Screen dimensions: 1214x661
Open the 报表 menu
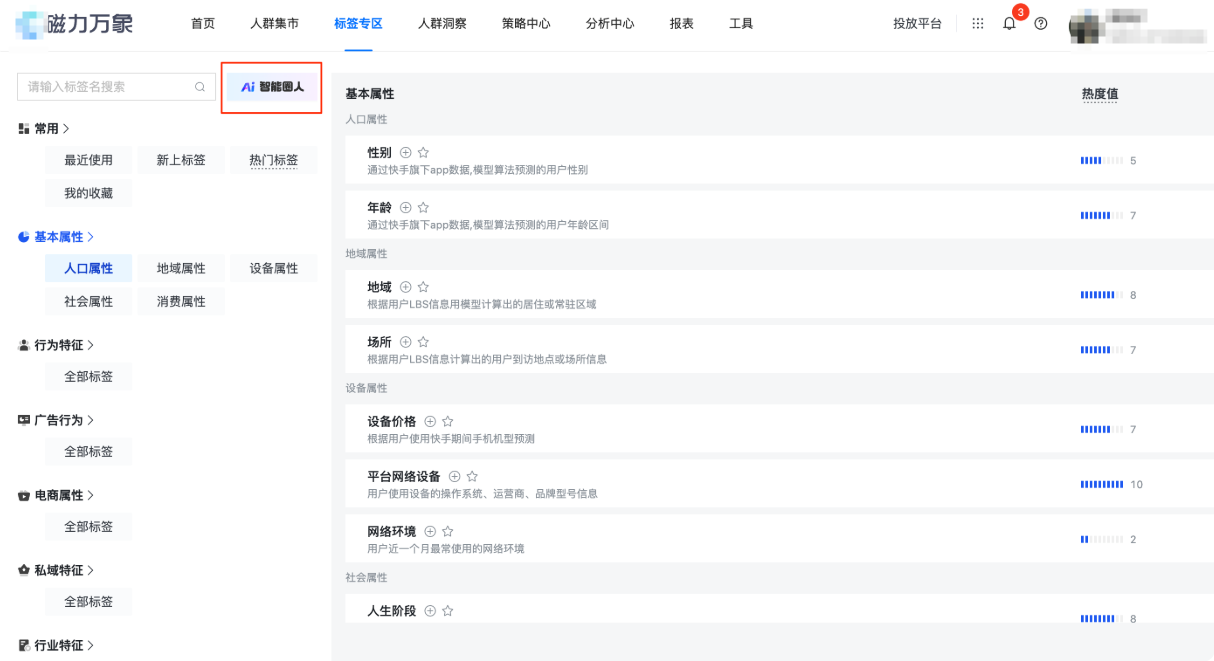tap(682, 23)
